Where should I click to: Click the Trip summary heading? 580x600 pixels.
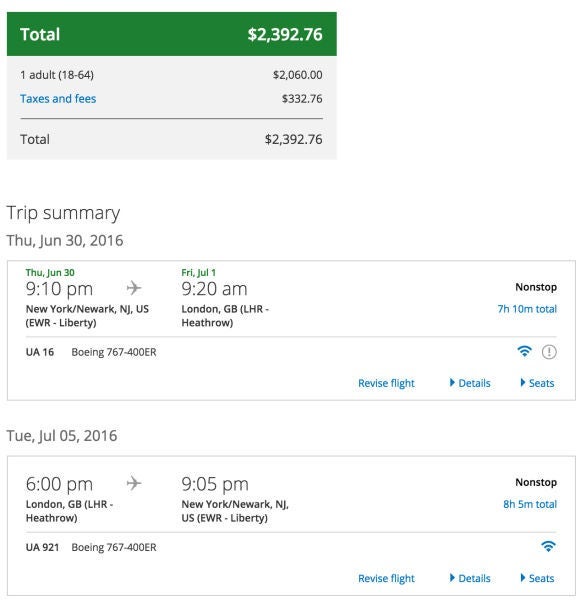point(64,213)
